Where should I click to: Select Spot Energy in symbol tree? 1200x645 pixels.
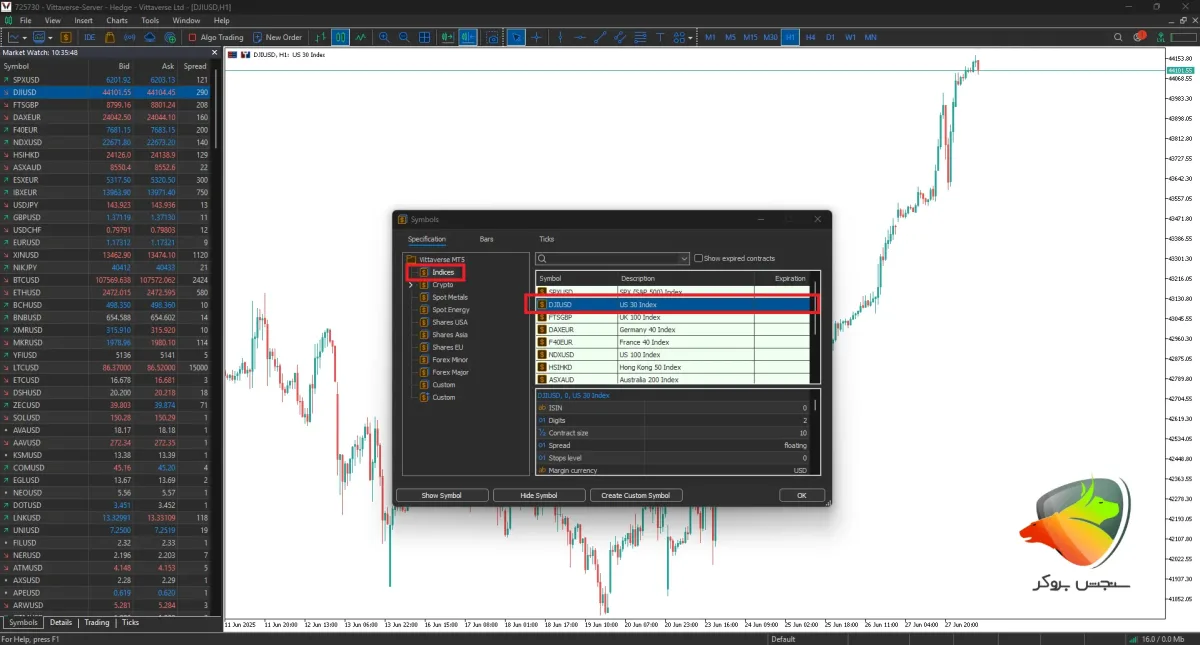pos(450,310)
